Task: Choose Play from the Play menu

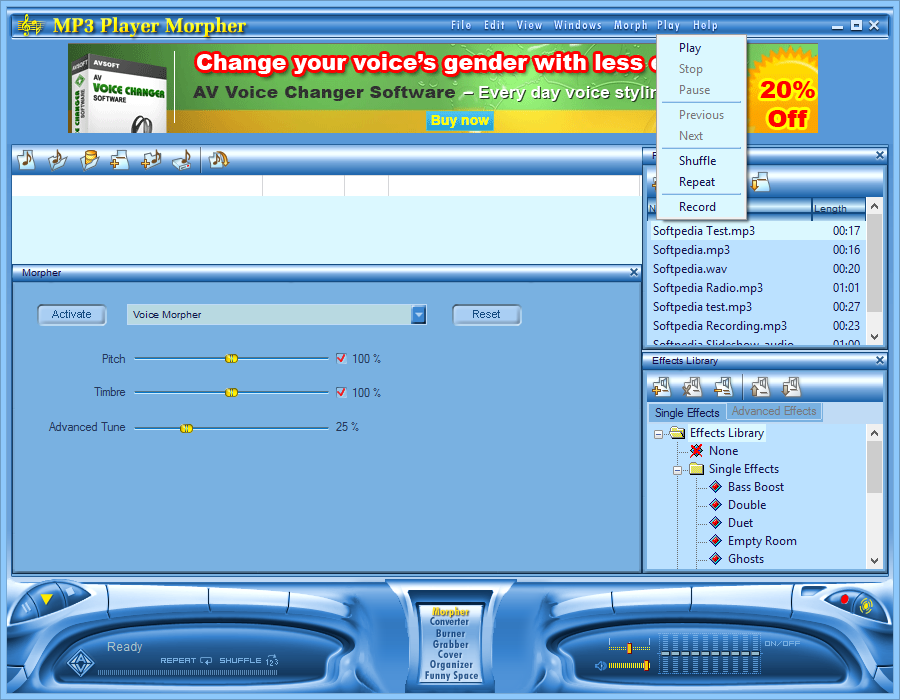Action: click(x=701, y=48)
